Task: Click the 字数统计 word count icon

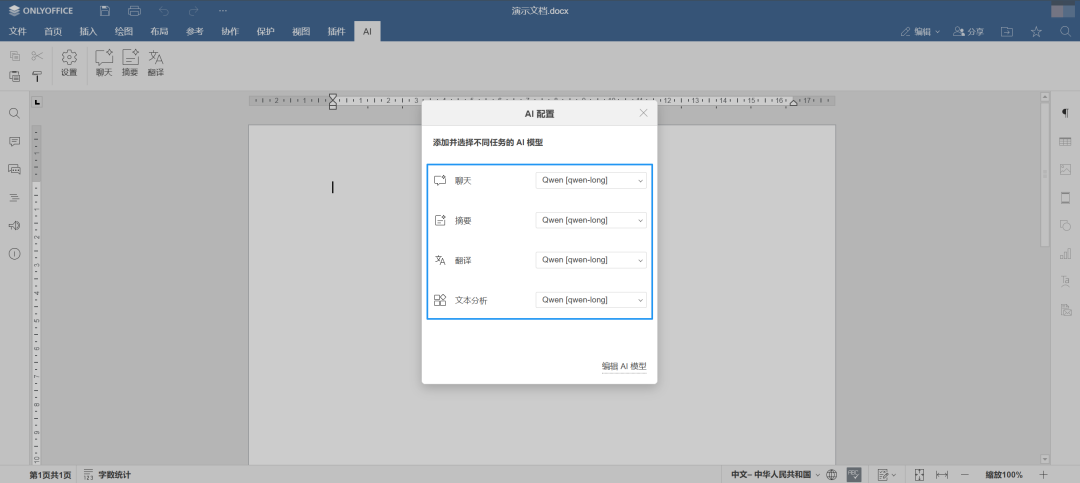Action: (89, 475)
